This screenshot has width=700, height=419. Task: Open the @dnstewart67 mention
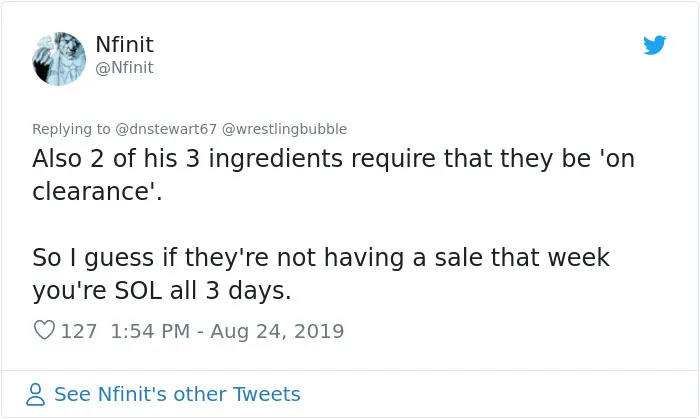click(x=166, y=129)
